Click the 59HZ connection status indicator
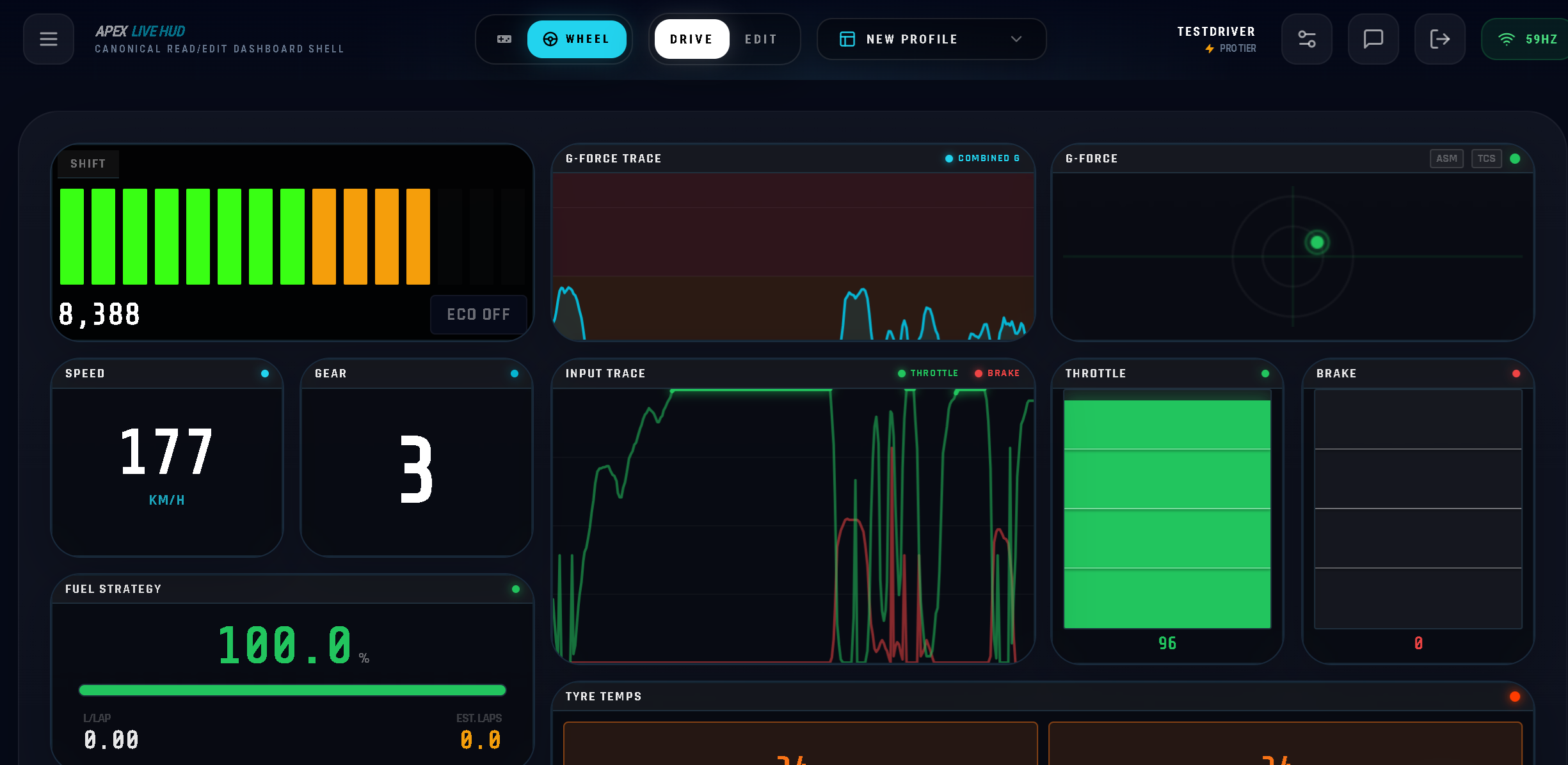1568x765 pixels. coord(1526,39)
